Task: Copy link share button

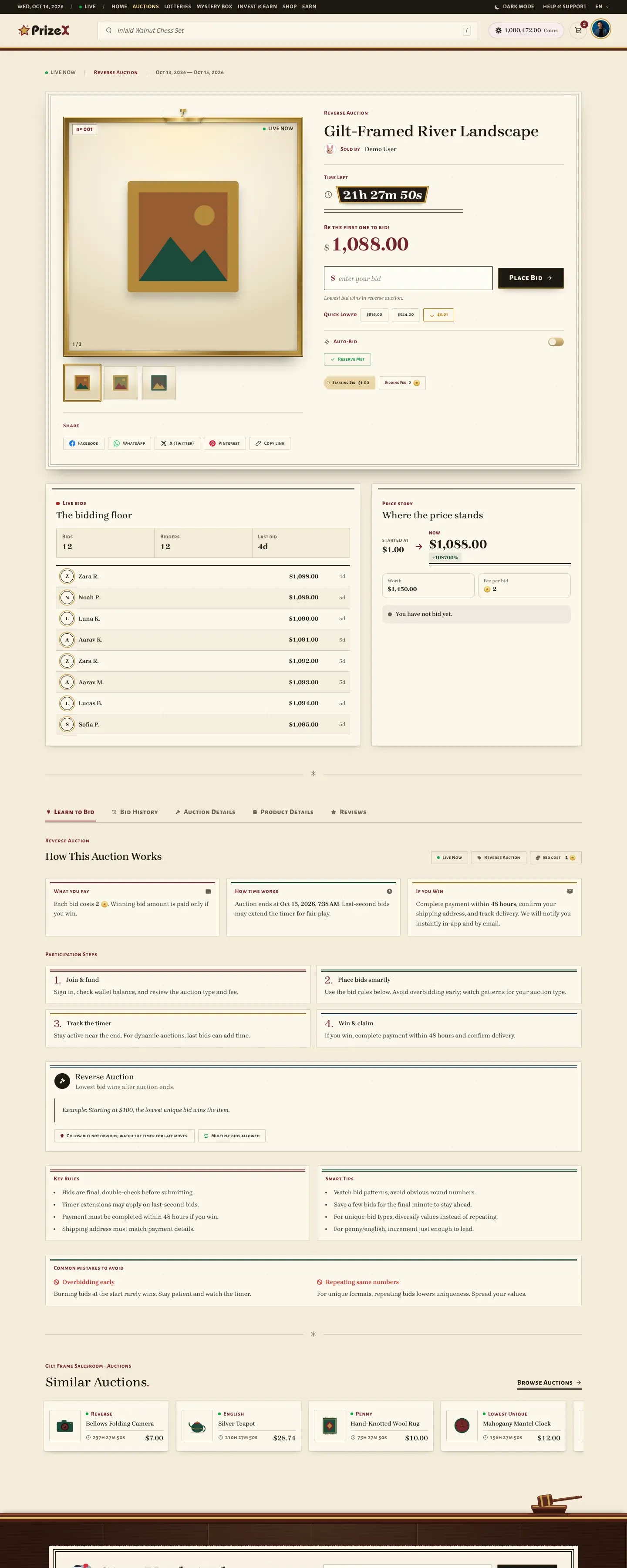Action: pos(270,443)
